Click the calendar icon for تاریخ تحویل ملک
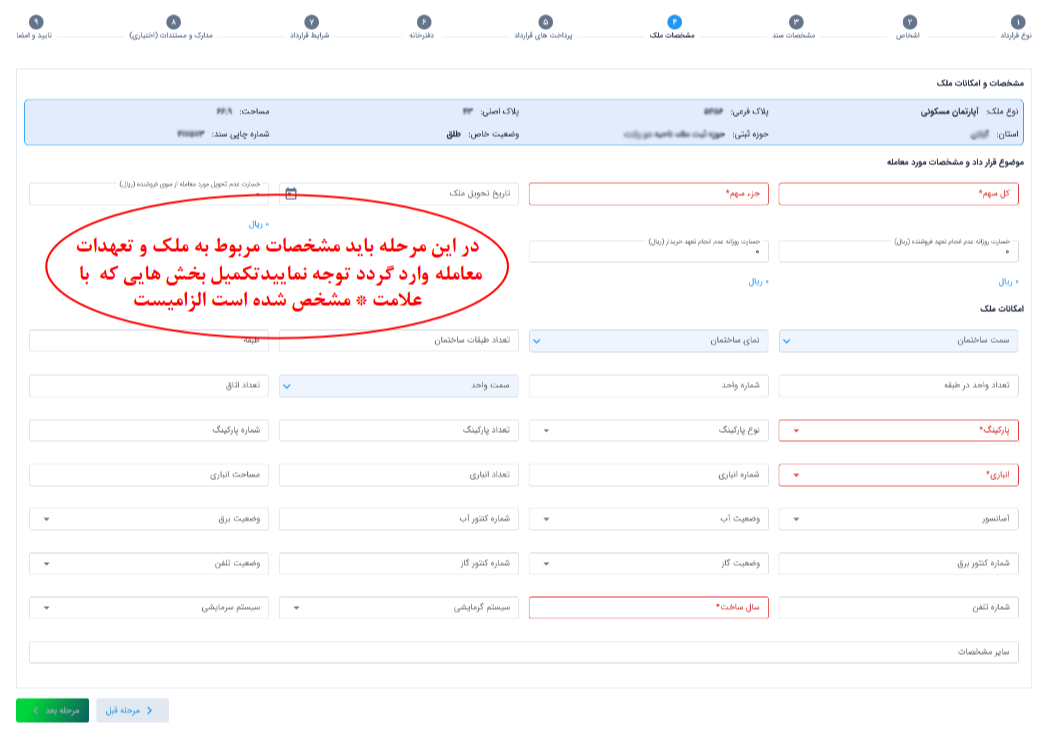The image size is (1054, 748). tap(291, 194)
